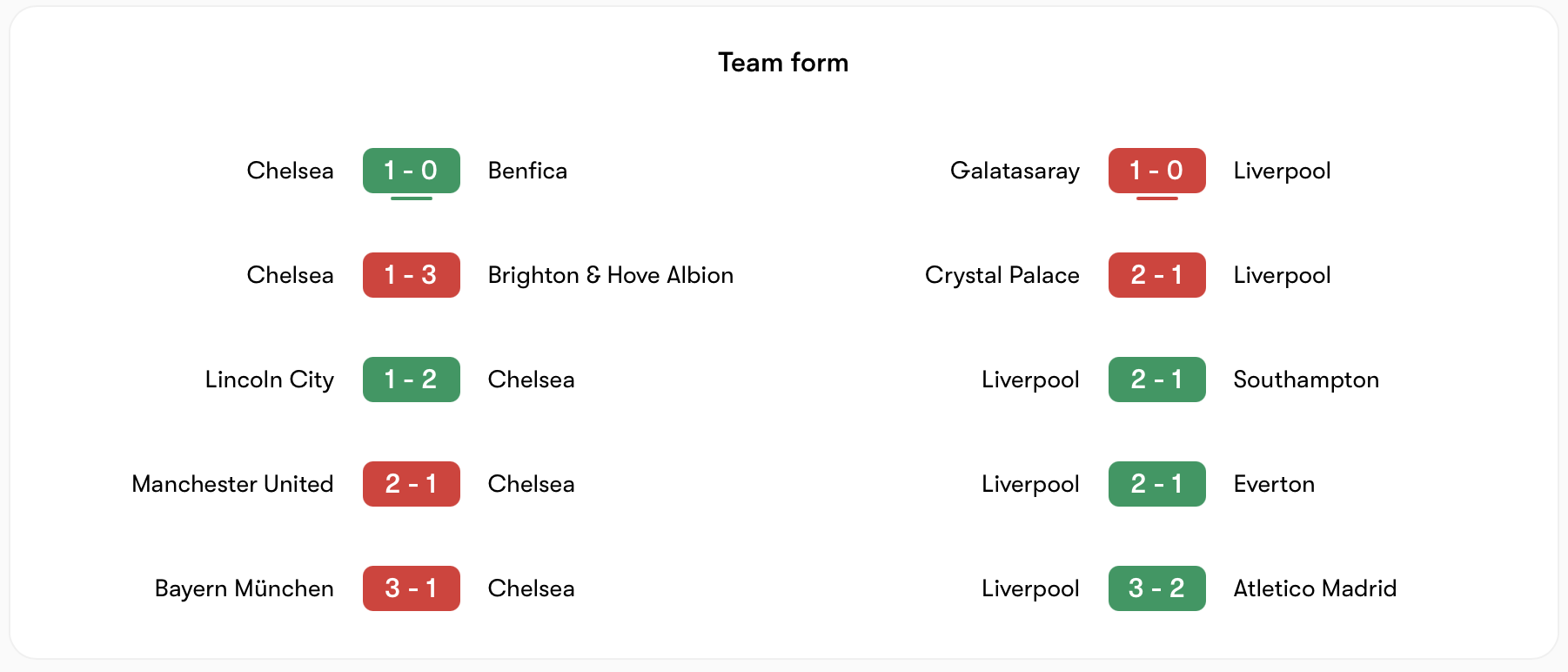Click the Galatasaray team name
Image resolution: width=1568 pixels, height=672 pixels.
pyautogui.click(x=1015, y=171)
